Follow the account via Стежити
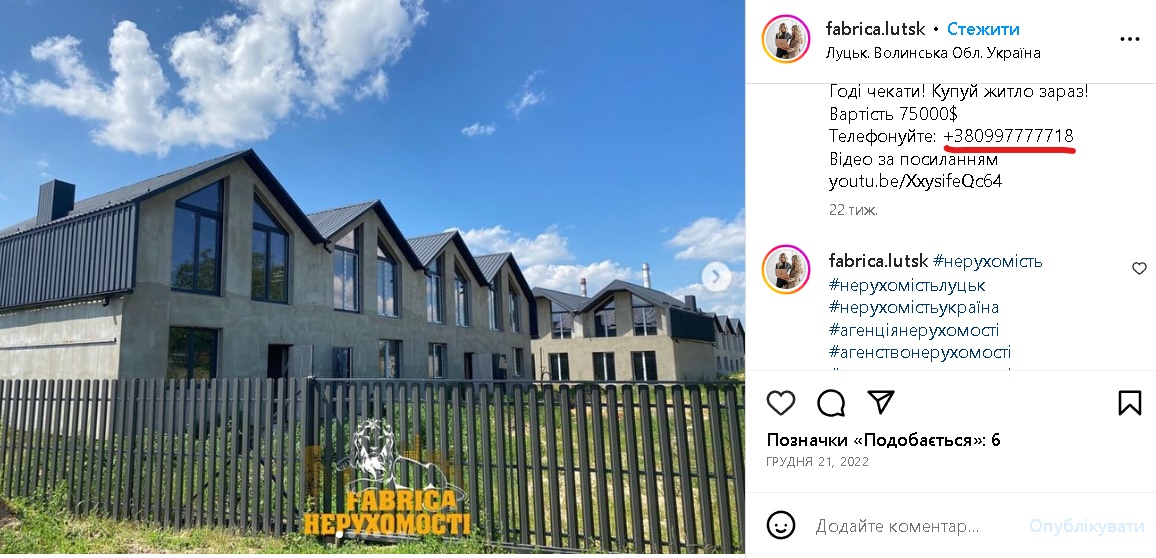Image resolution: width=1156 pixels, height=558 pixels. [x=983, y=29]
